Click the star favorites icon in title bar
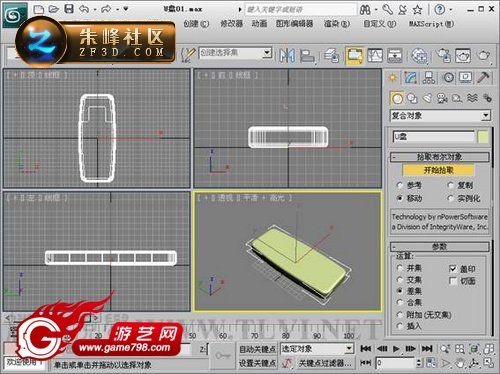 click(418, 10)
